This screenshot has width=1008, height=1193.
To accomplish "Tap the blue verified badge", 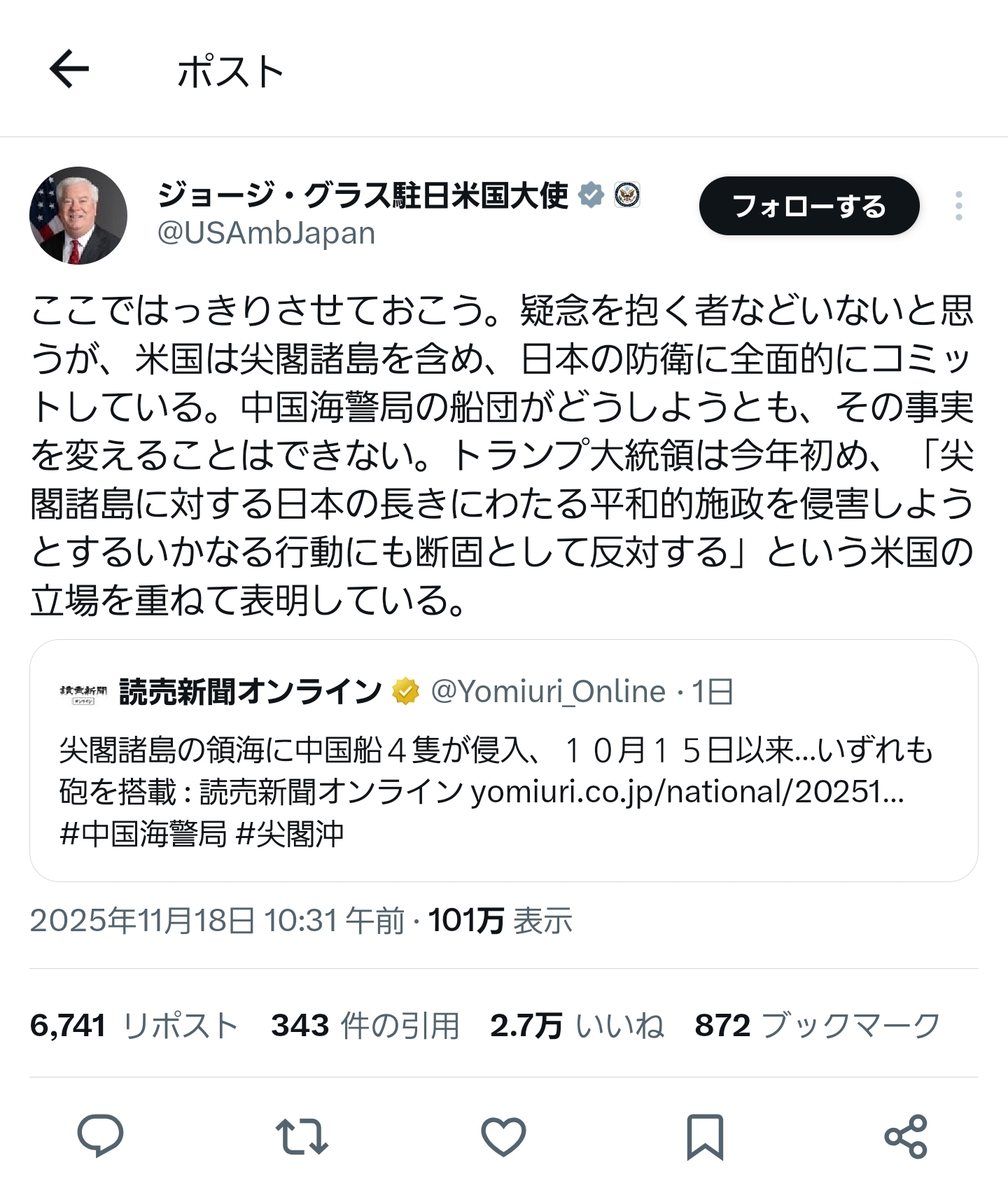I will pos(591,195).
